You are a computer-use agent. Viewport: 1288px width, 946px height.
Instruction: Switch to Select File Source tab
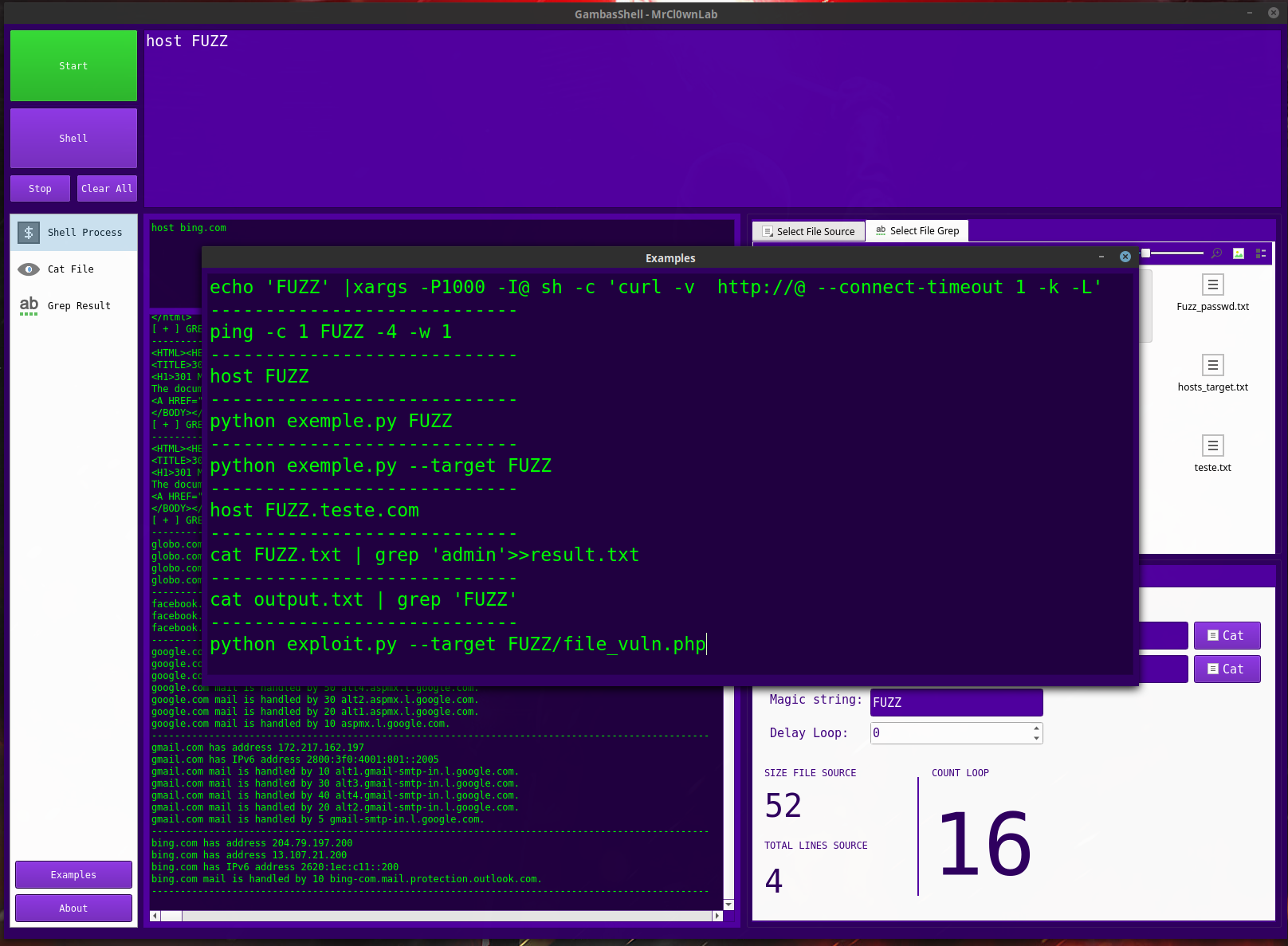808,231
